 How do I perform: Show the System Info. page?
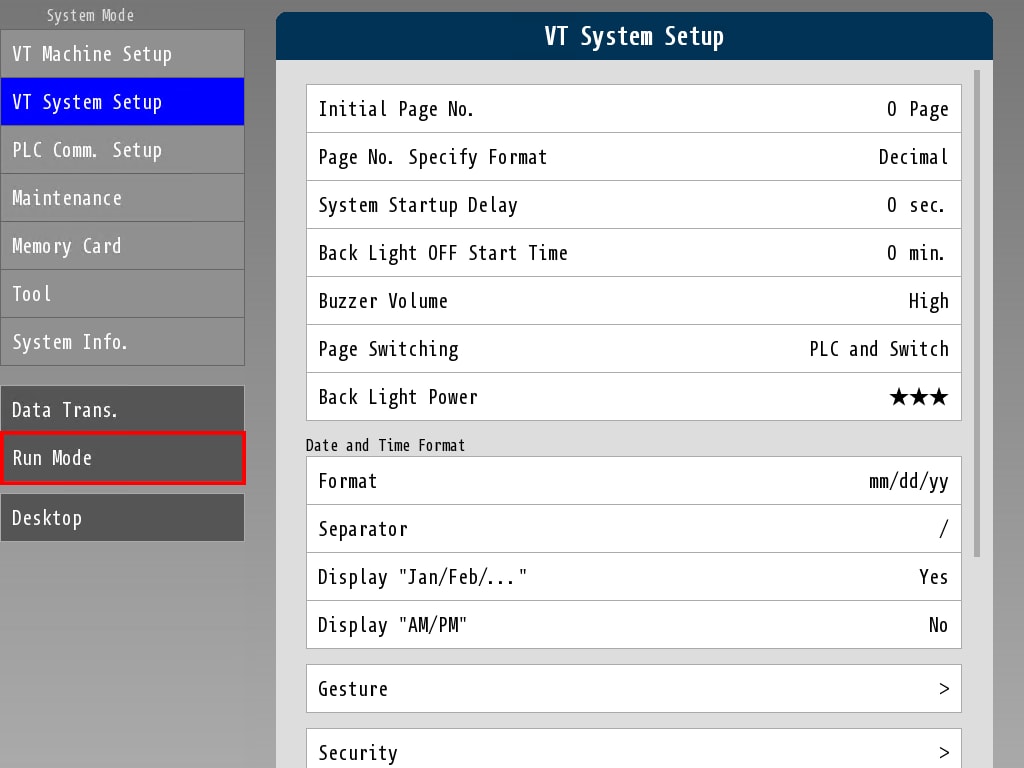[x=122, y=342]
